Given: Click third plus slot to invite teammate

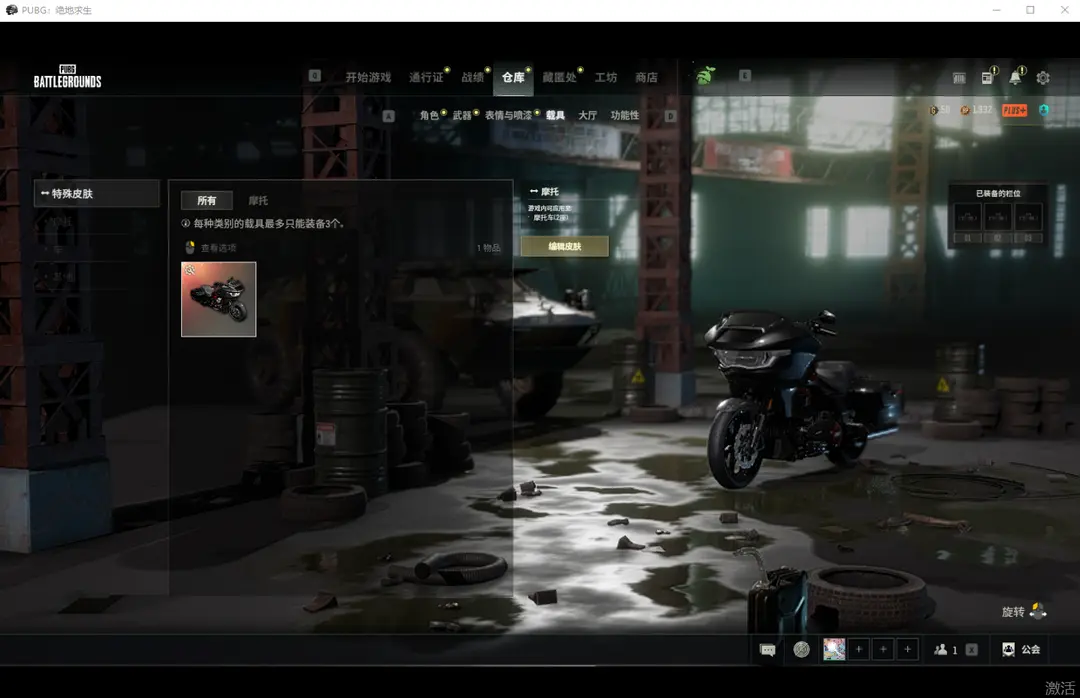Looking at the screenshot, I should click(x=907, y=649).
